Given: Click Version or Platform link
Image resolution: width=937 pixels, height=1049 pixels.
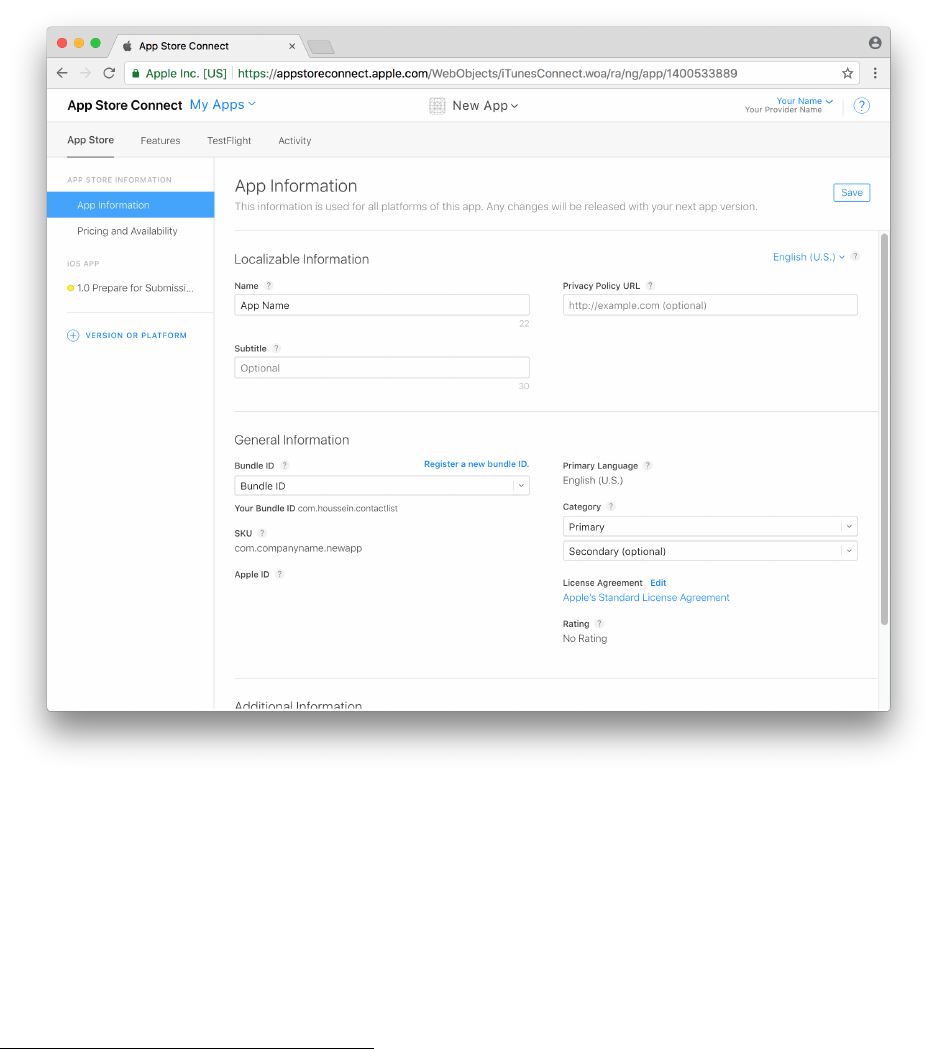Looking at the screenshot, I should coord(136,335).
